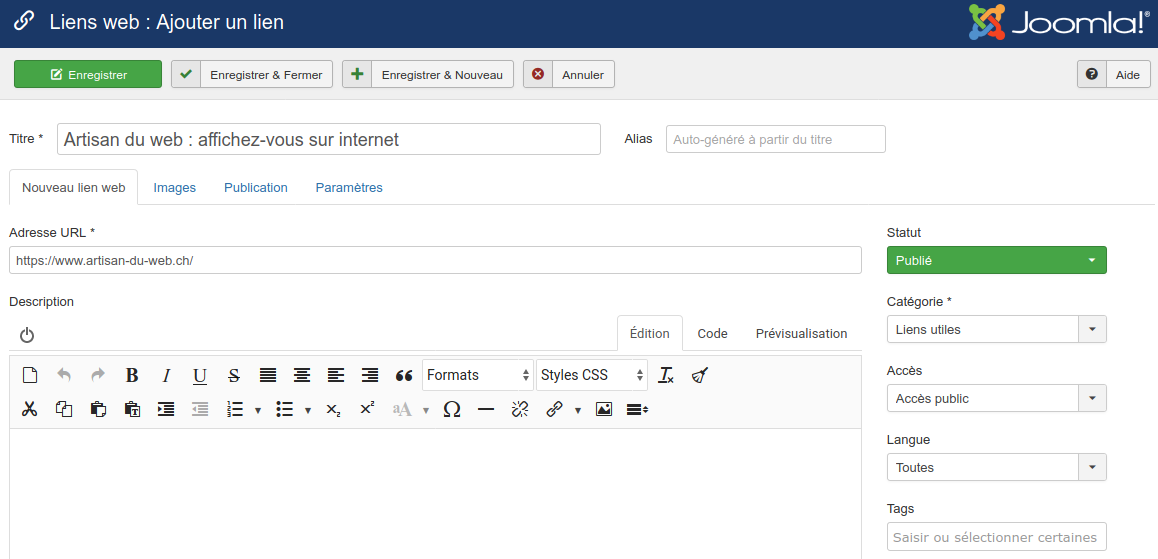The width and height of the screenshot is (1158, 559).
Task: Open the Catégorie Liens utiles dropdown
Action: click(x=996, y=329)
